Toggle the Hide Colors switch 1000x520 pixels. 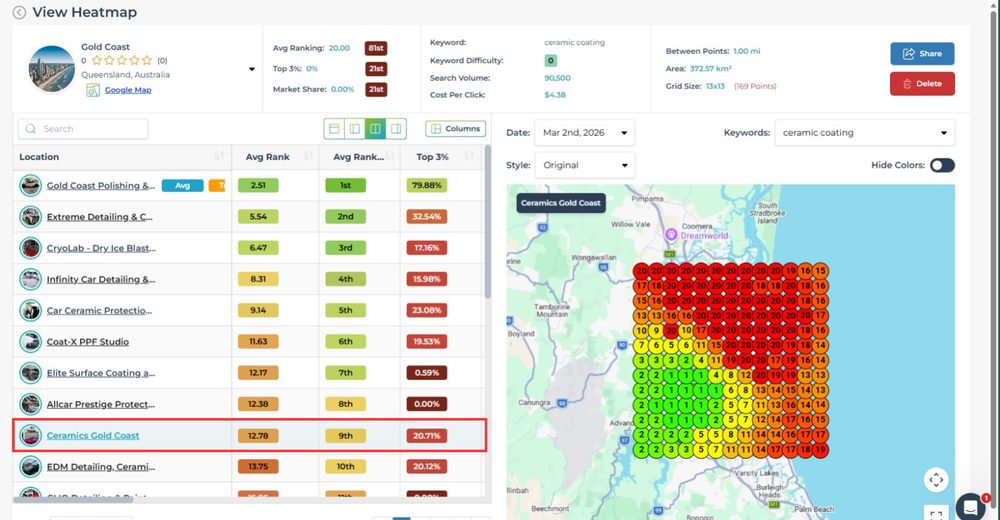click(942, 165)
